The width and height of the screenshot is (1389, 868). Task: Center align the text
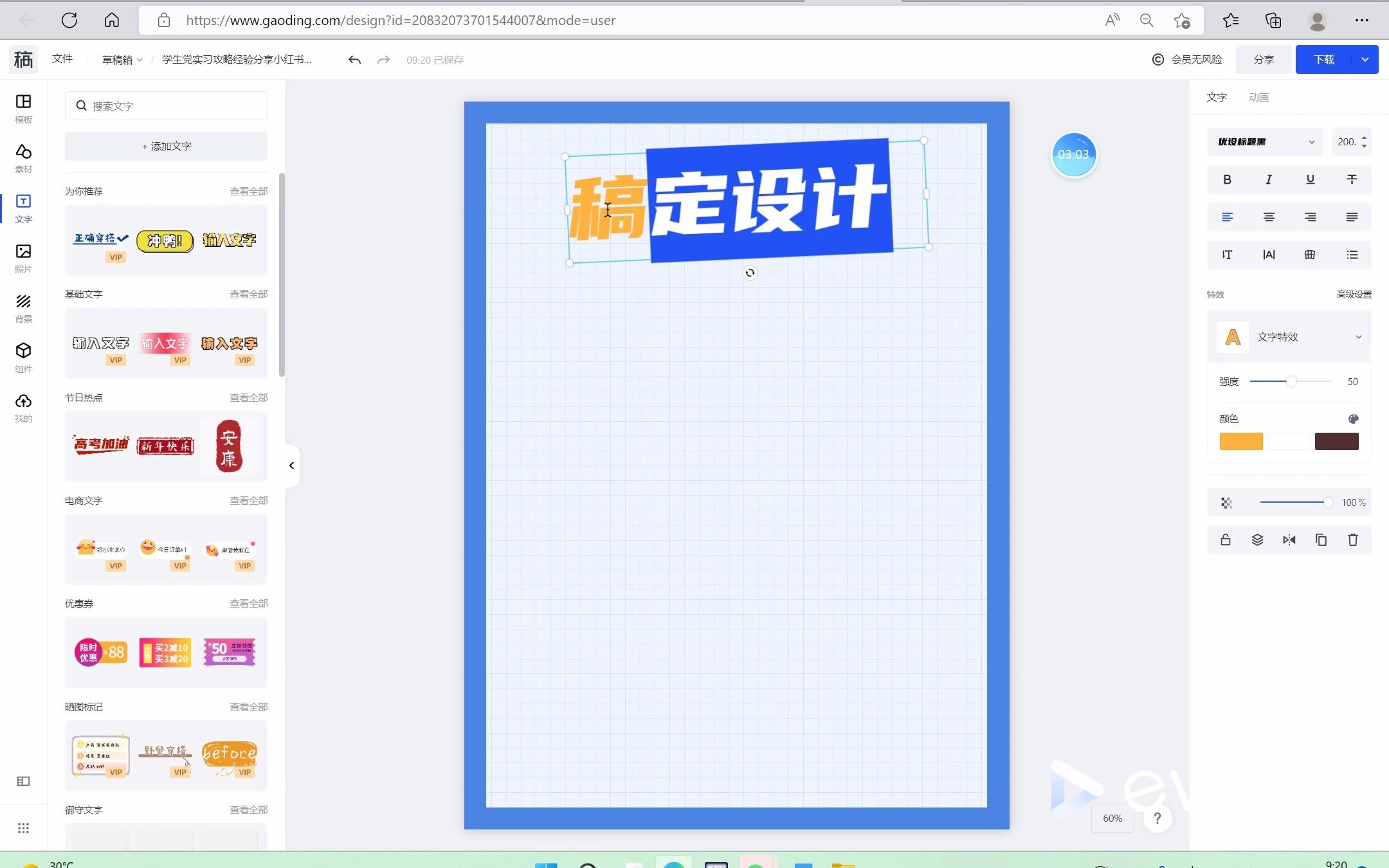coord(1269,217)
